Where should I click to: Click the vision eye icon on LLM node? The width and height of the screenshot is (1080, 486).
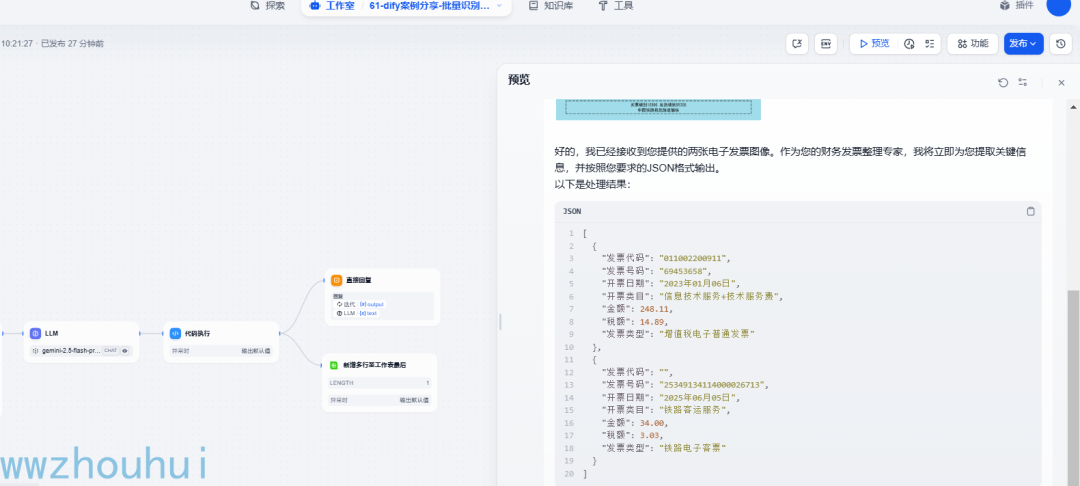click(x=125, y=350)
